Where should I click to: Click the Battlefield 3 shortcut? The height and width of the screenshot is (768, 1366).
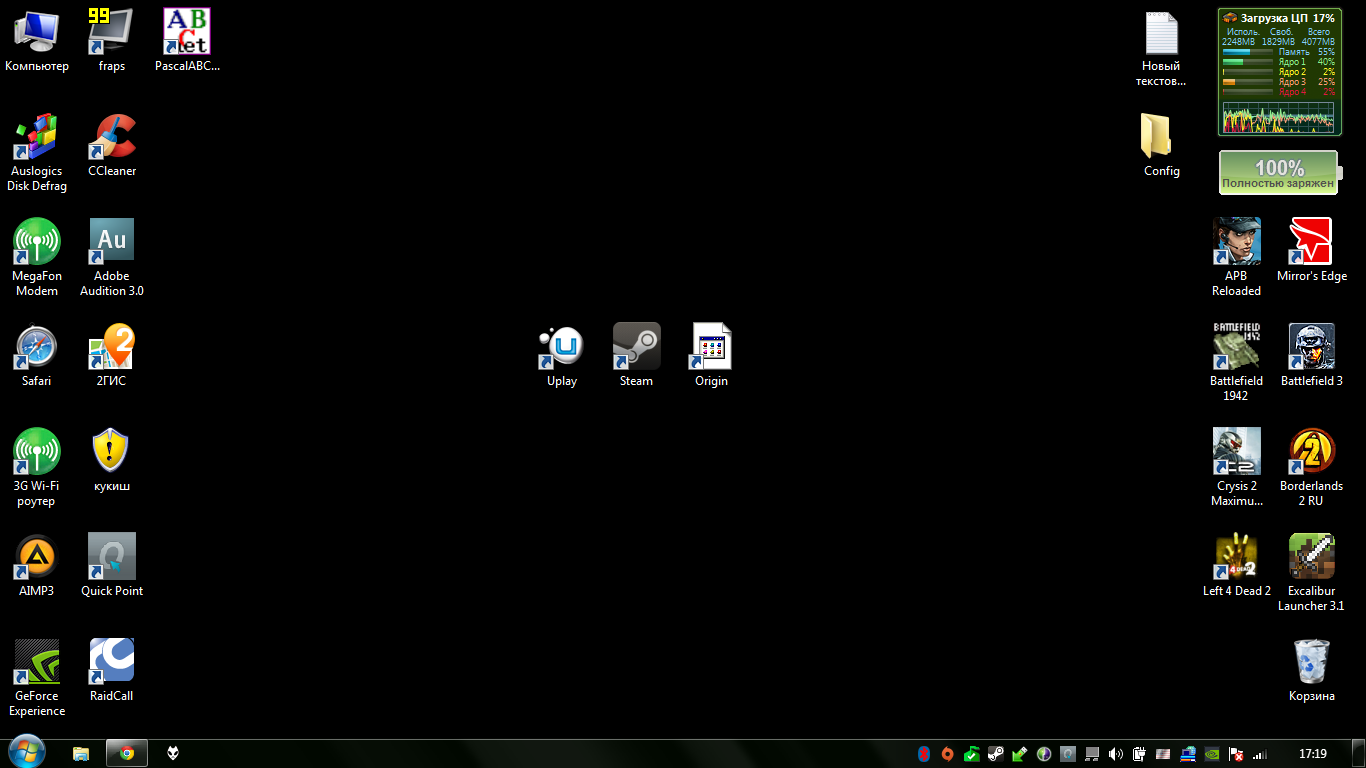pos(1312,355)
